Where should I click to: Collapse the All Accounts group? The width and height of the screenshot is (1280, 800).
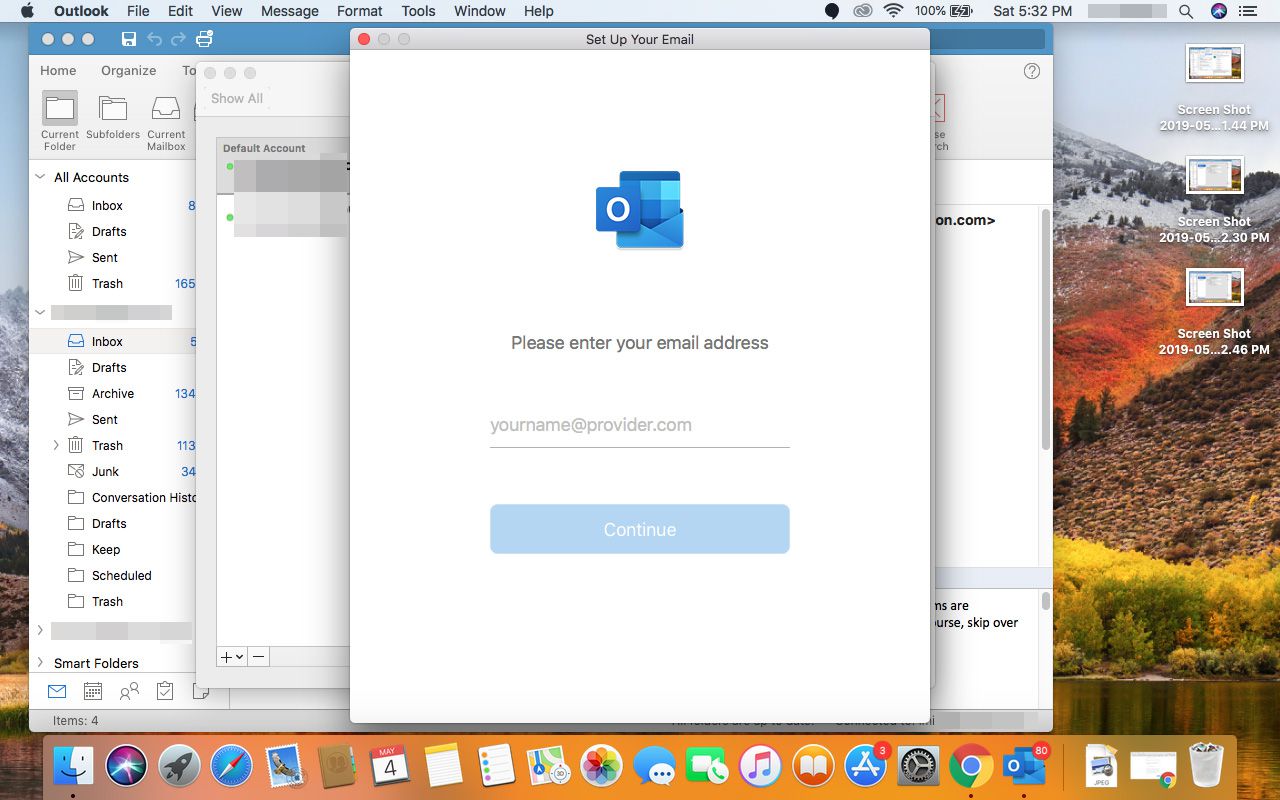tap(41, 177)
